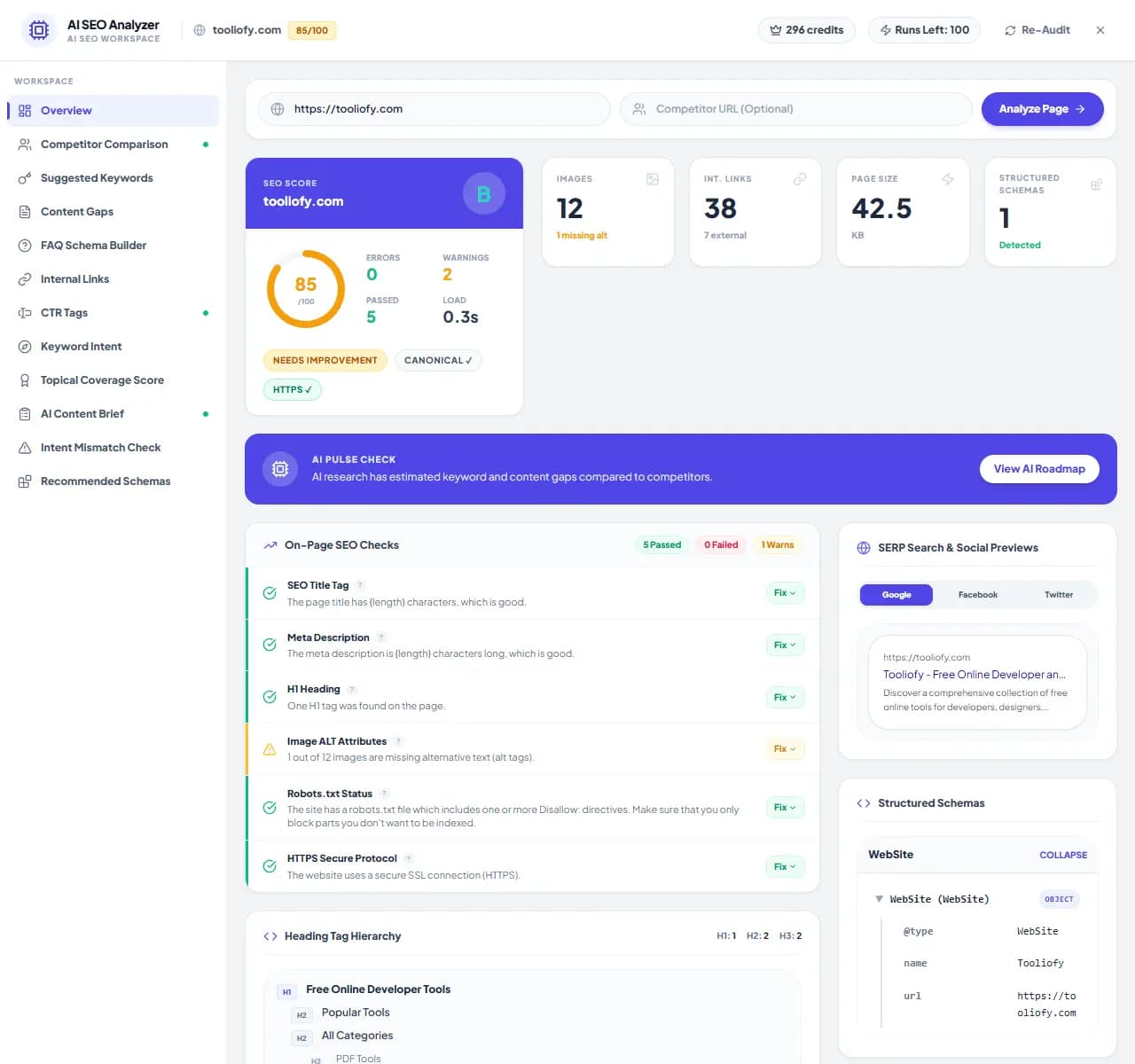The image size is (1135, 1064).
Task: Click the Topical Coverage Score badge icon
Action: (x=25, y=380)
